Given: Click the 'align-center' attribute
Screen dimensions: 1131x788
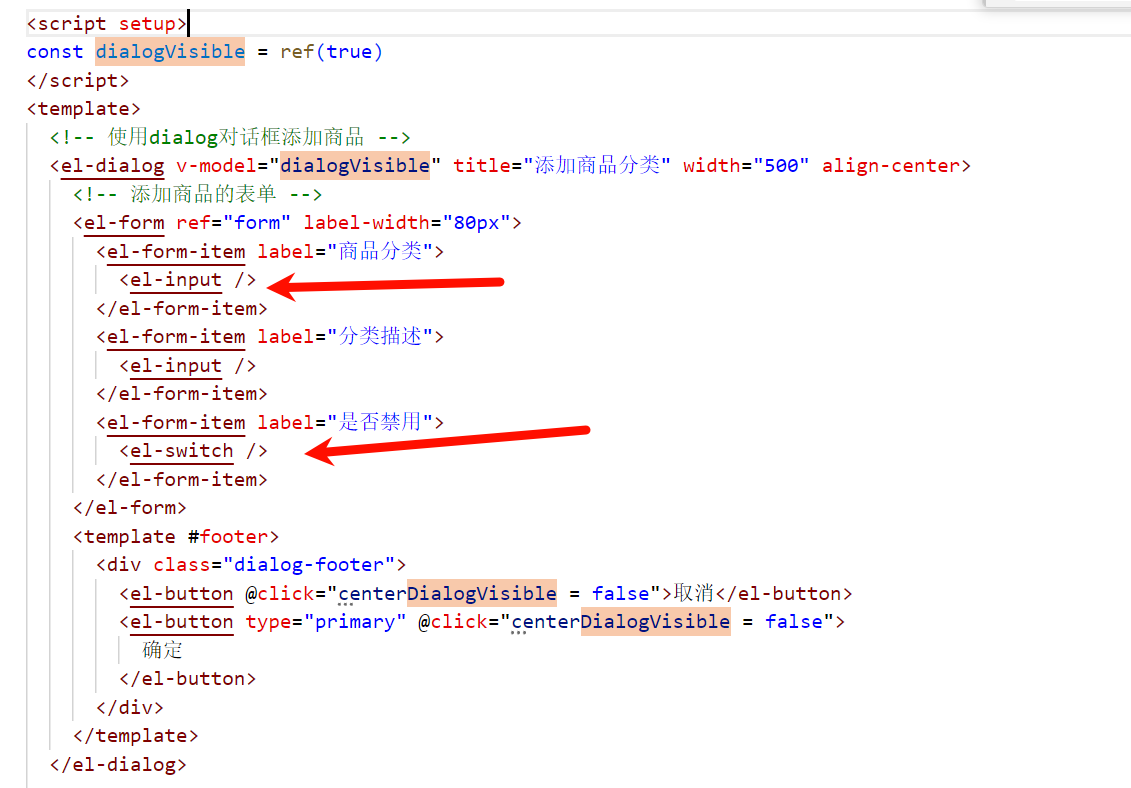Looking at the screenshot, I should click(x=891, y=166).
